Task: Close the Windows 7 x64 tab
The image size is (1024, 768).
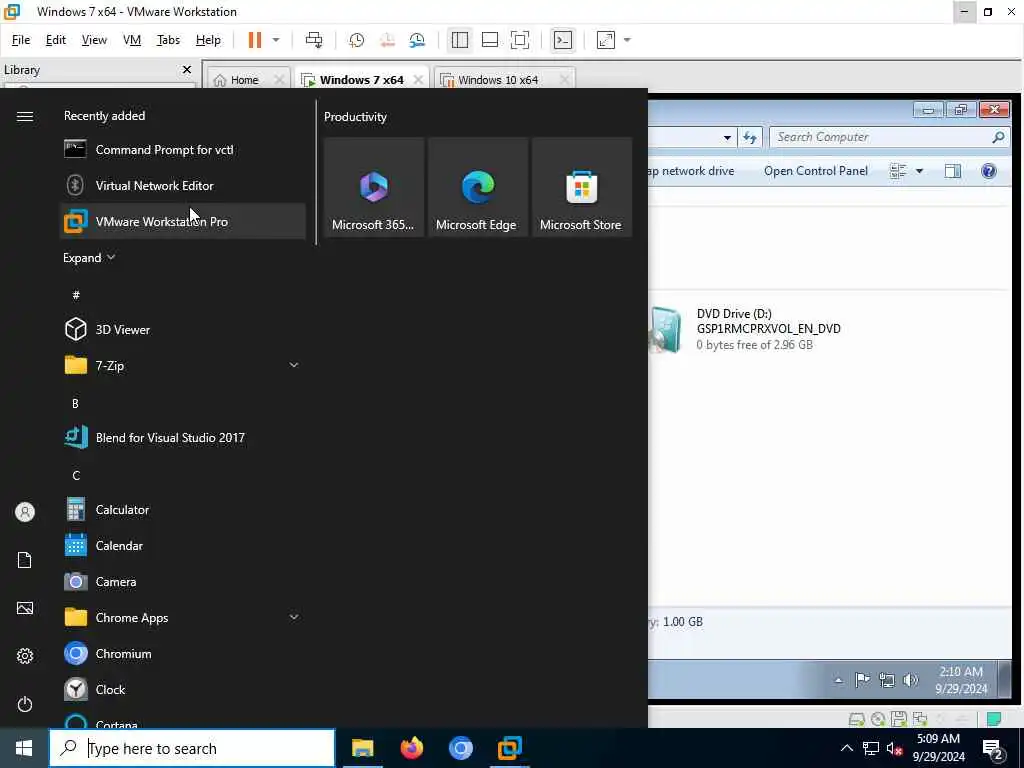Action: click(418, 80)
